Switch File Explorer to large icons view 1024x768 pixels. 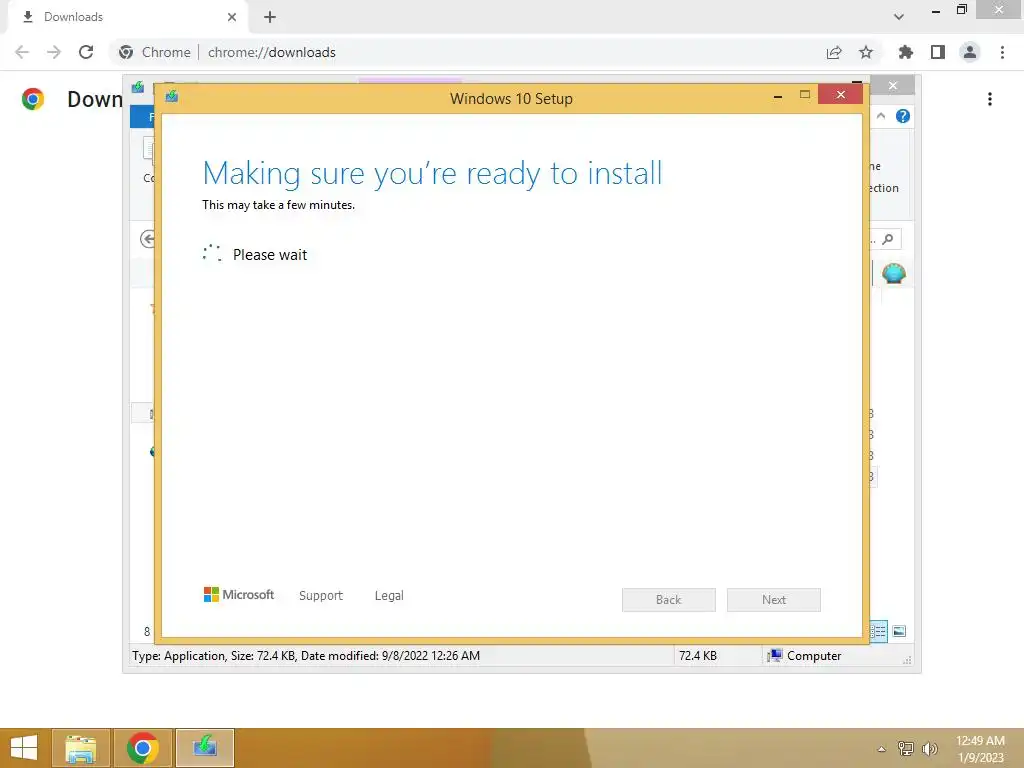click(899, 631)
